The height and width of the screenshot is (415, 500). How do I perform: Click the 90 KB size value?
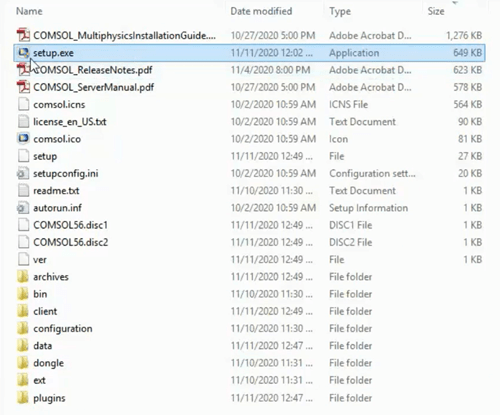click(x=470, y=122)
